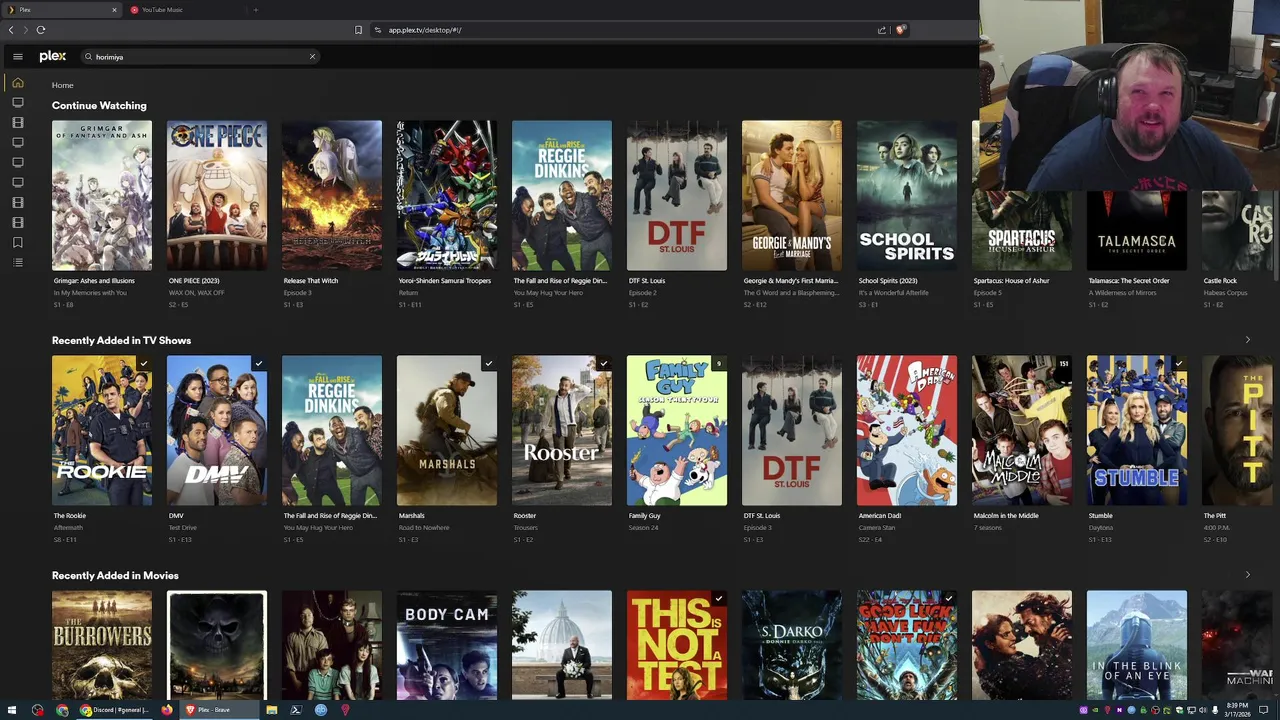The image size is (1280, 720).
Task: Open the Body Cam movie poster
Action: click(447, 645)
